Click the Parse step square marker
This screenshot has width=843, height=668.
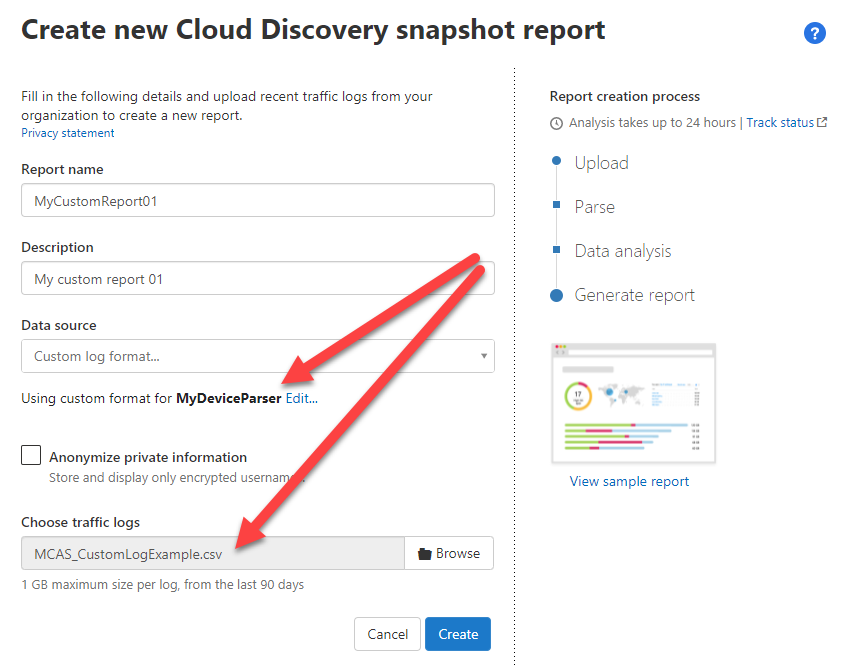(x=556, y=206)
